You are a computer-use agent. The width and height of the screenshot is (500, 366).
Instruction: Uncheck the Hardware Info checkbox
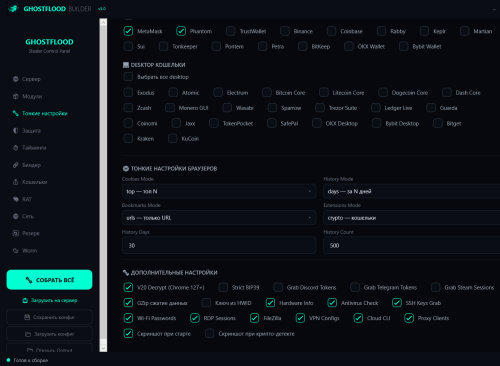coord(270,303)
